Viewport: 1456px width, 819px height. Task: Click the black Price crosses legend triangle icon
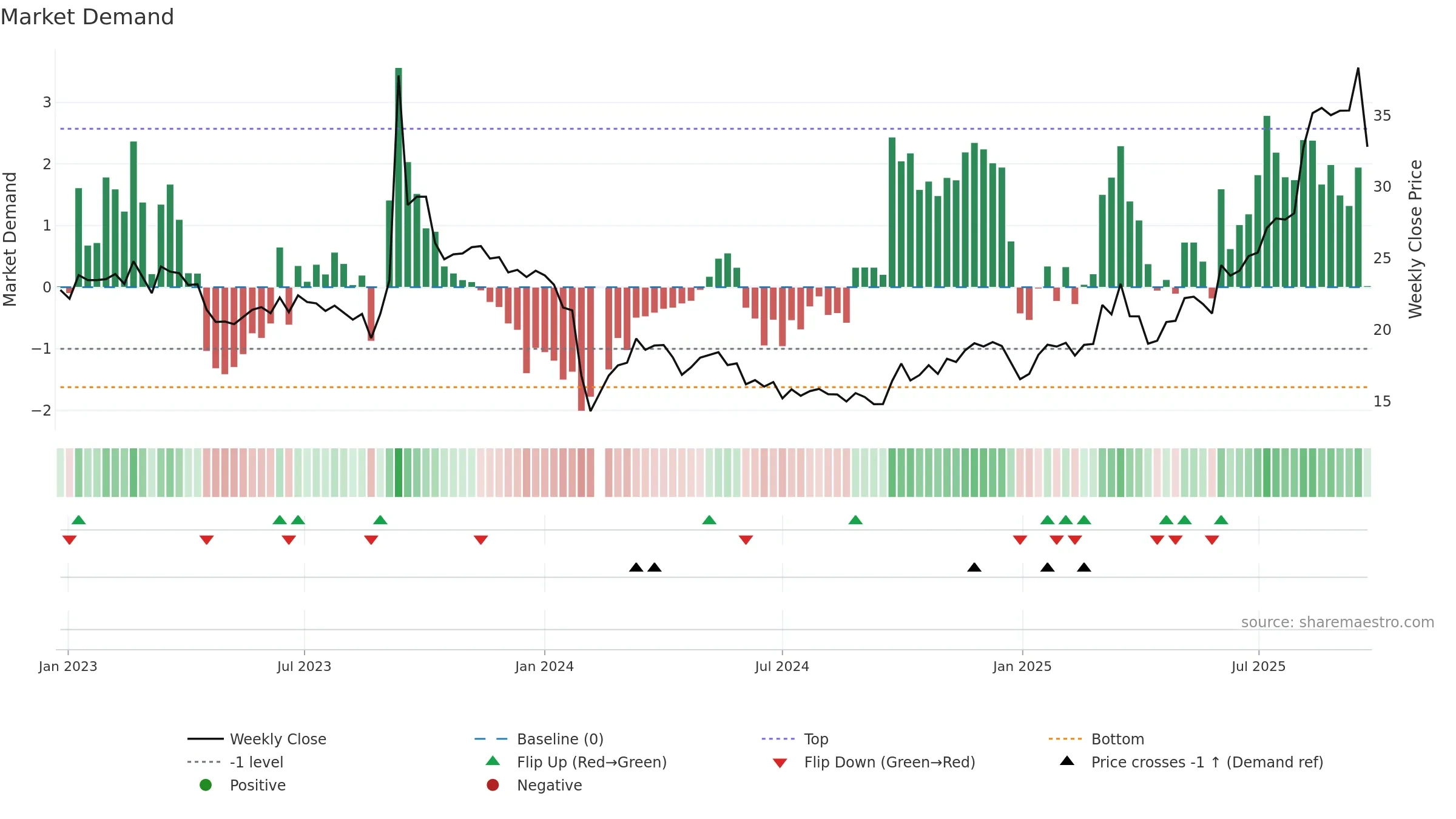coord(1067,761)
